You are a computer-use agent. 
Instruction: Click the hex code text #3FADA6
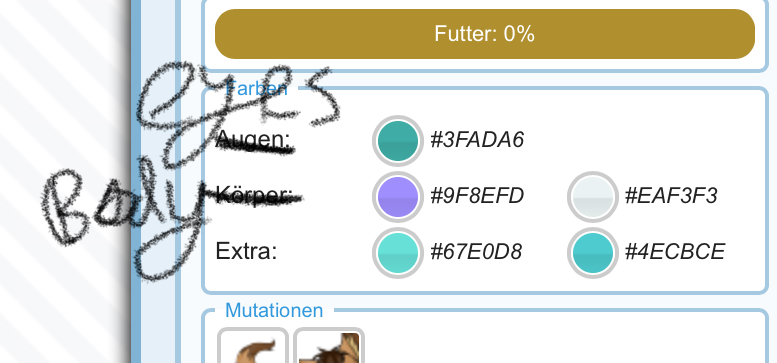point(477,141)
